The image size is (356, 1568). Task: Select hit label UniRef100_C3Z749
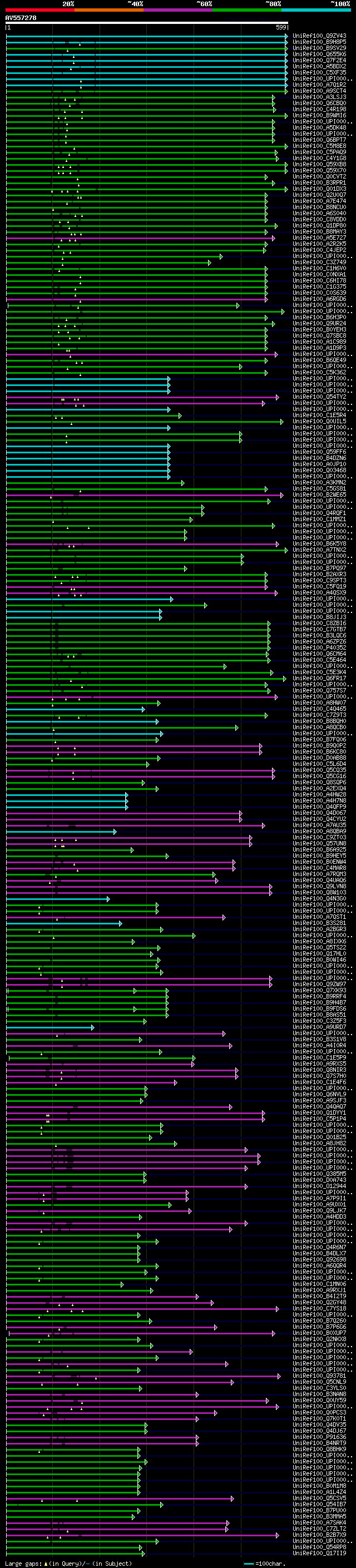[319, 263]
